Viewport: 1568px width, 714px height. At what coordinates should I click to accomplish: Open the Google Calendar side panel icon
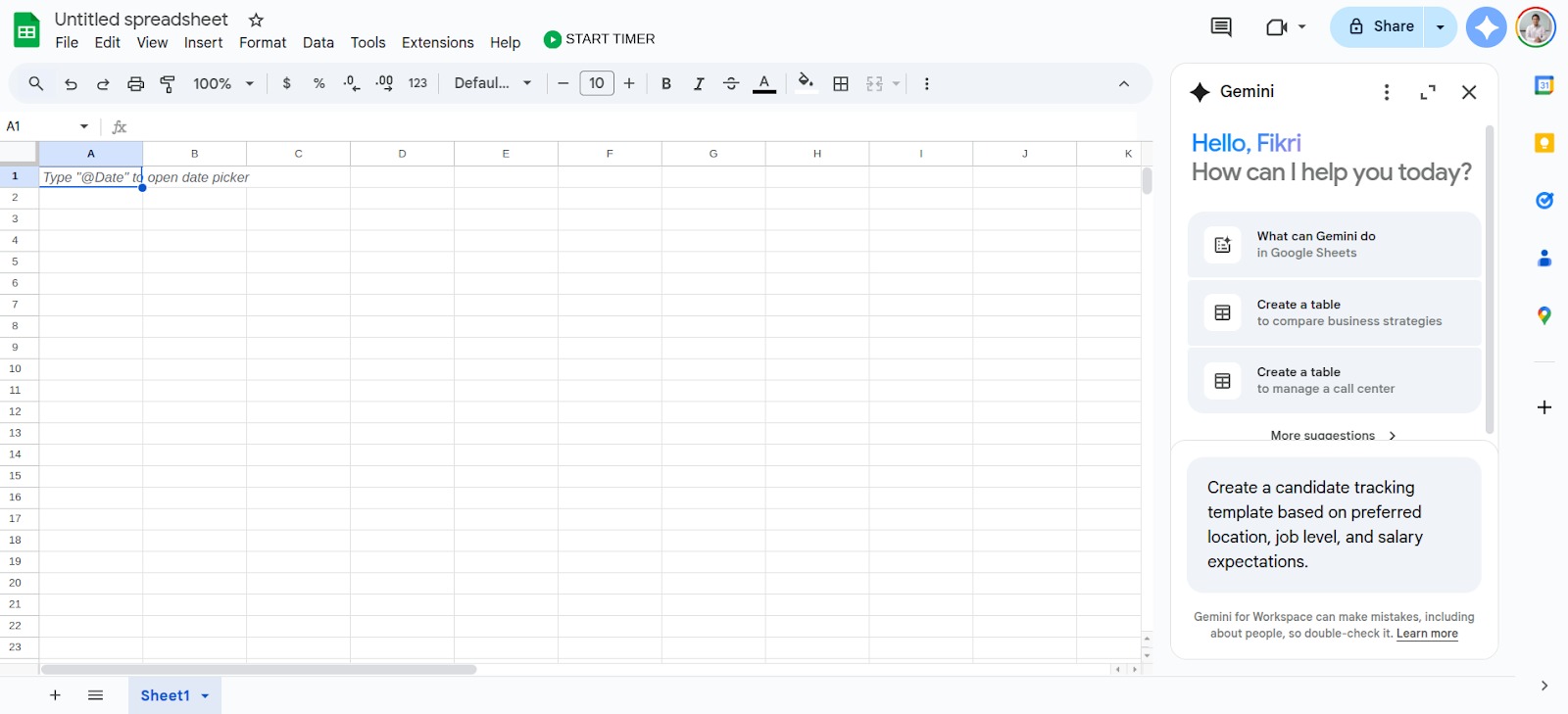[x=1543, y=85]
